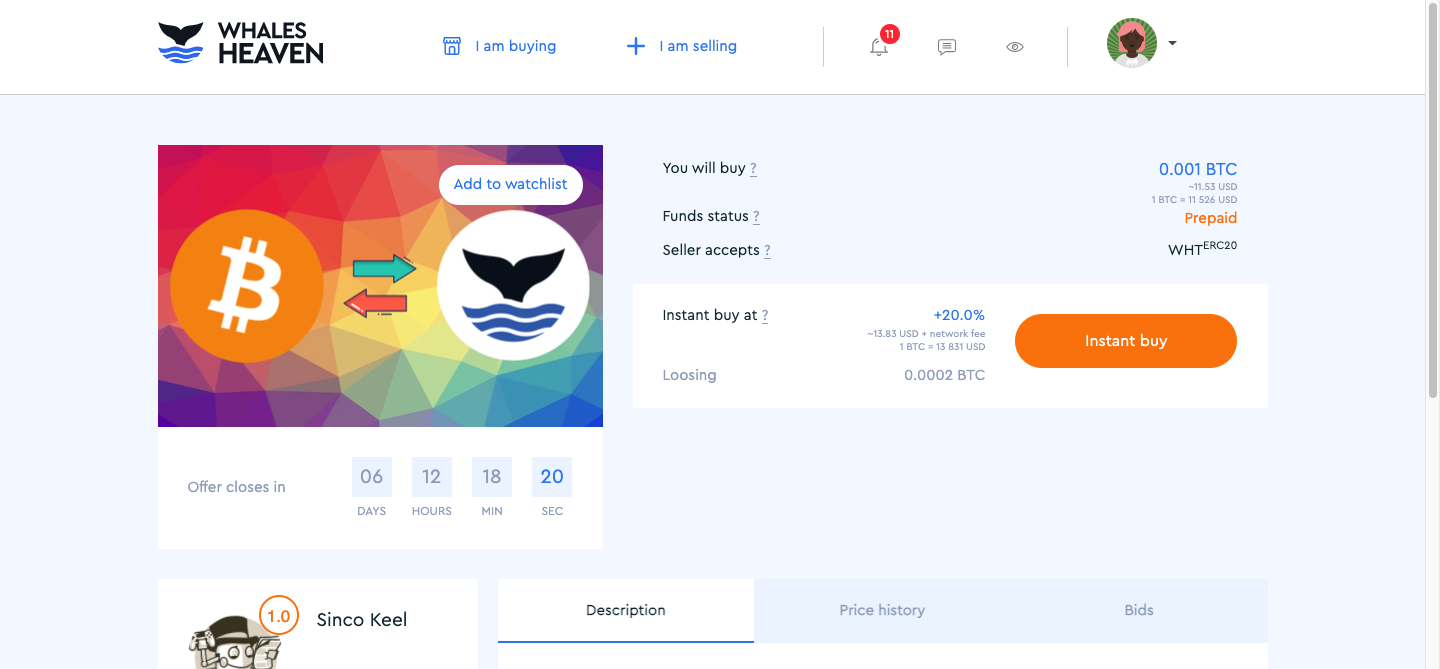
Task: Switch to the Bids tab
Action: [x=1139, y=610]
